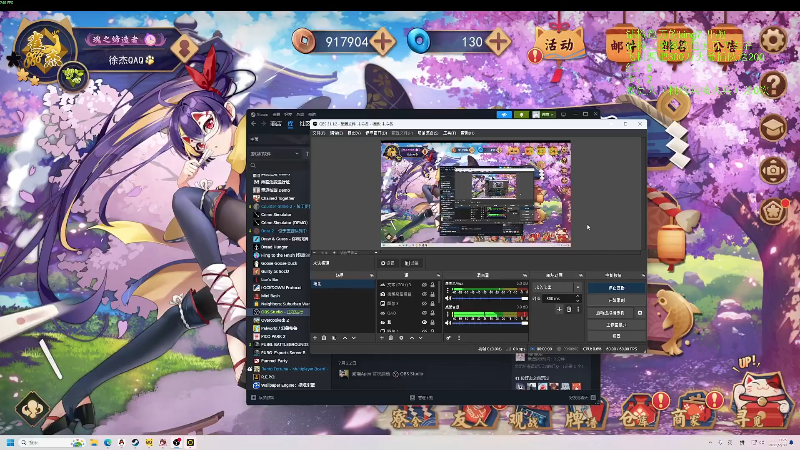Viewport: 800px width, 450px height.
Task: Click start recording button in Controls
Action: [616, 300]
